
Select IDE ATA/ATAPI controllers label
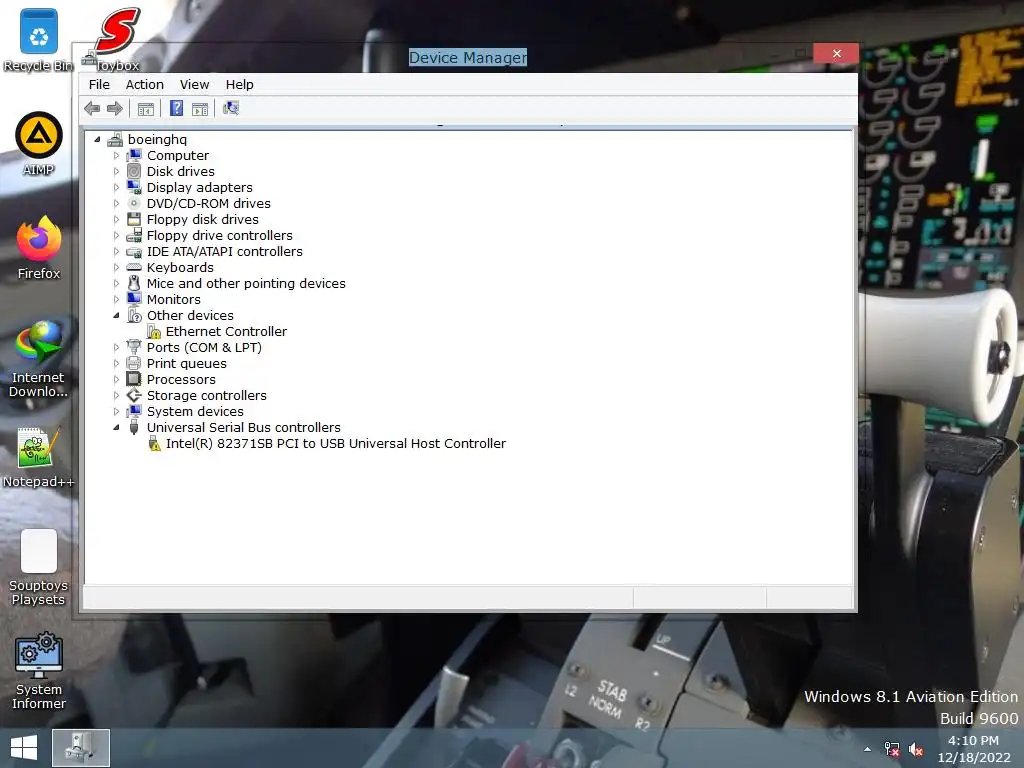pyautogui.click(x=225, y=251)
